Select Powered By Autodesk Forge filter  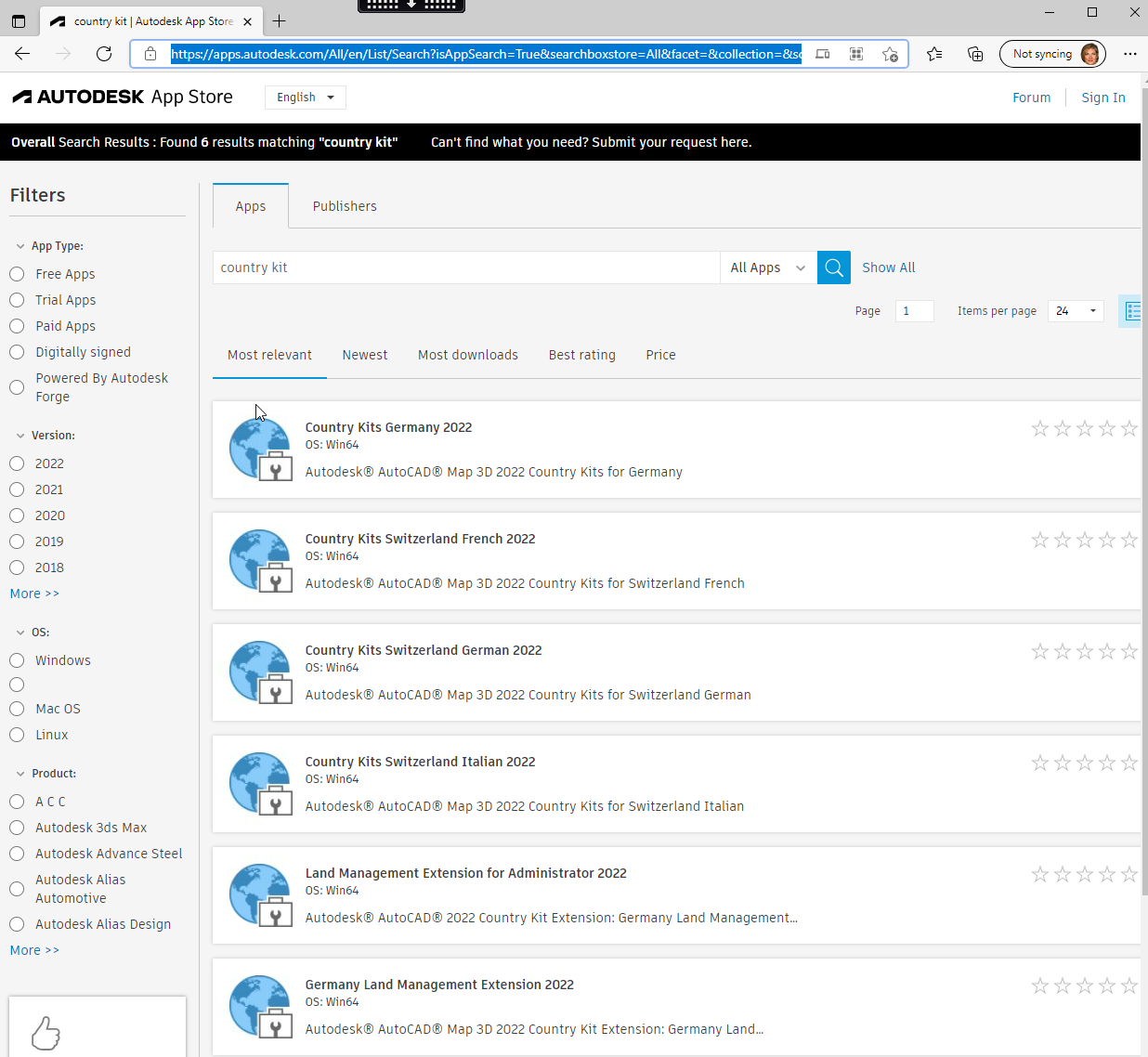point(17,387)
